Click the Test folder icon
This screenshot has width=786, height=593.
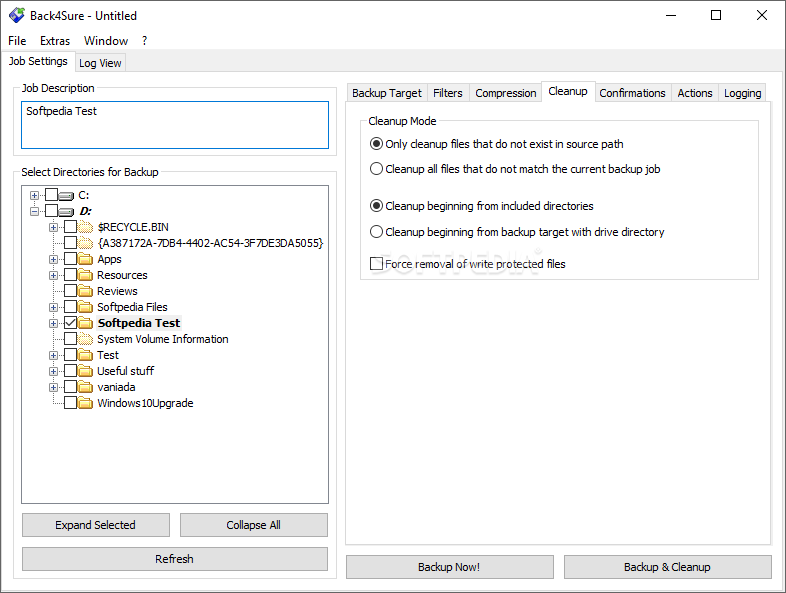pos(86,355)
